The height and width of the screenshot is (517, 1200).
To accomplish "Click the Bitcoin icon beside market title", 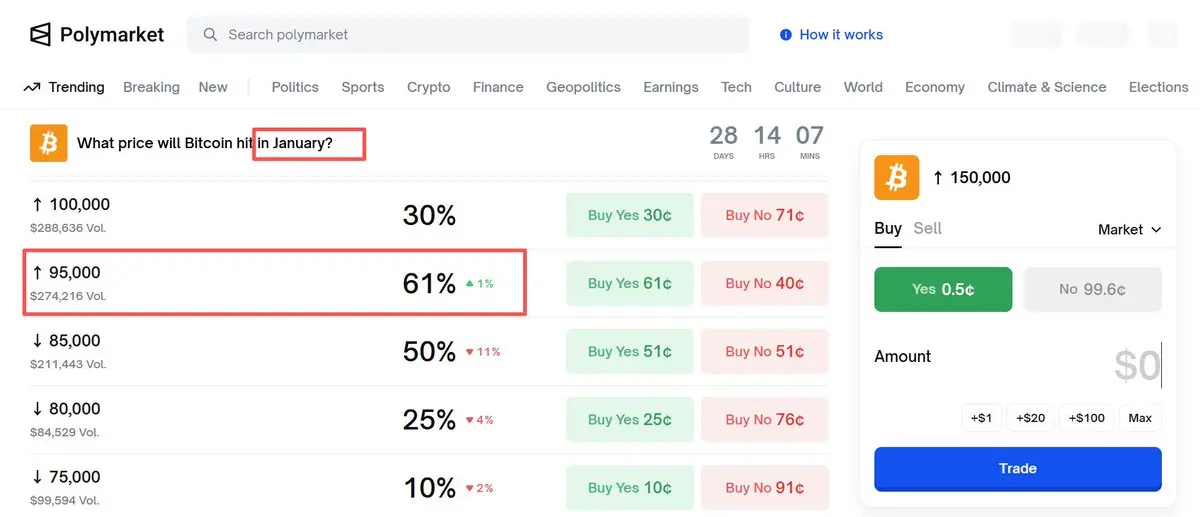I will point(48,143).
